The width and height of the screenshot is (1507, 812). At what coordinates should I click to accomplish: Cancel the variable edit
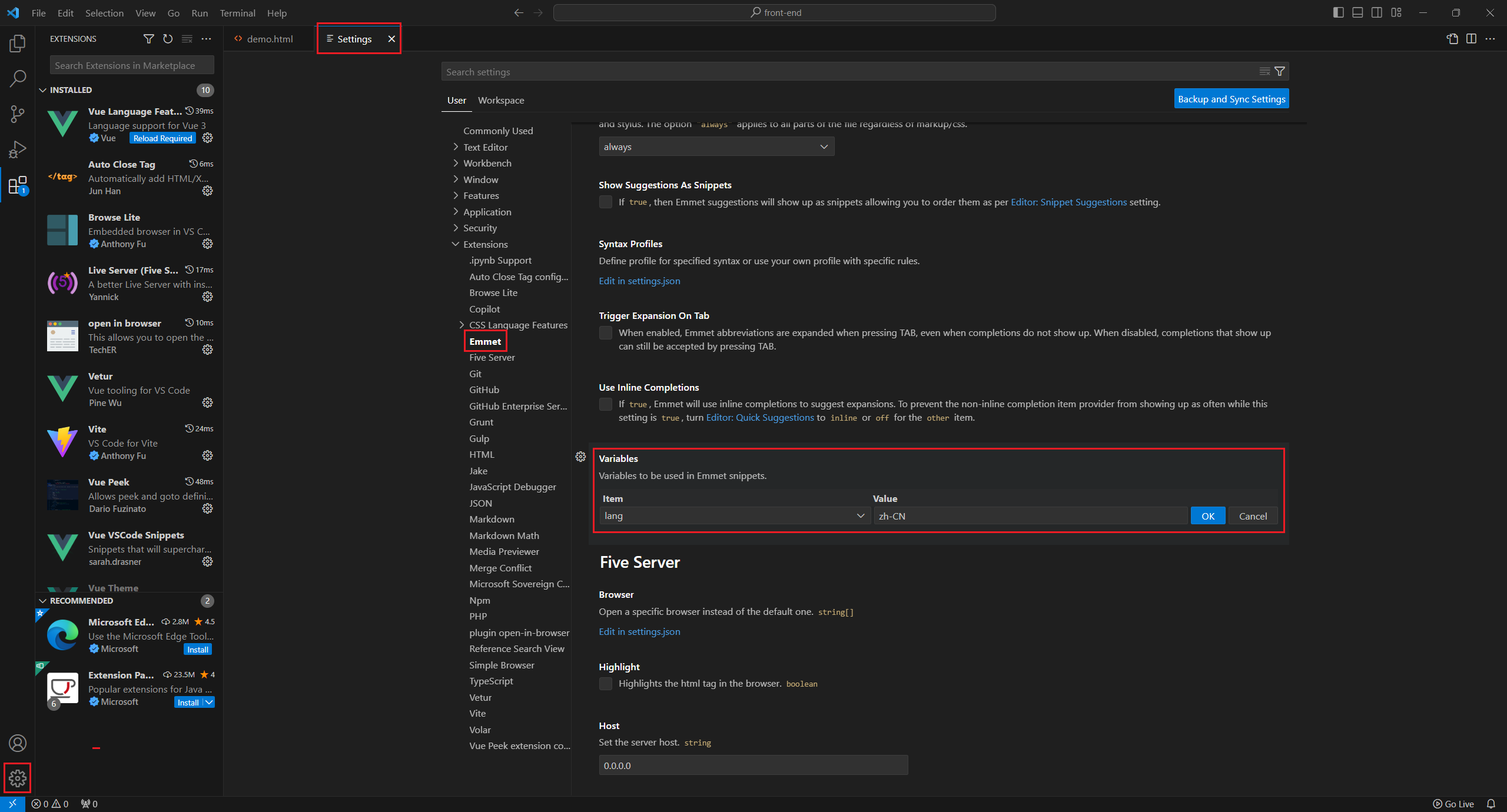1253,516
